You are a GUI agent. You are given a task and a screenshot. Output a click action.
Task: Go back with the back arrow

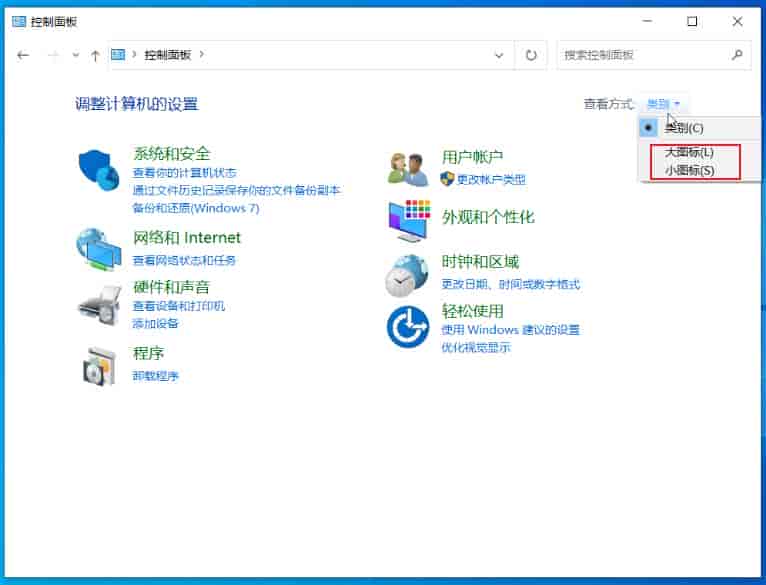[x=23, y=55]
